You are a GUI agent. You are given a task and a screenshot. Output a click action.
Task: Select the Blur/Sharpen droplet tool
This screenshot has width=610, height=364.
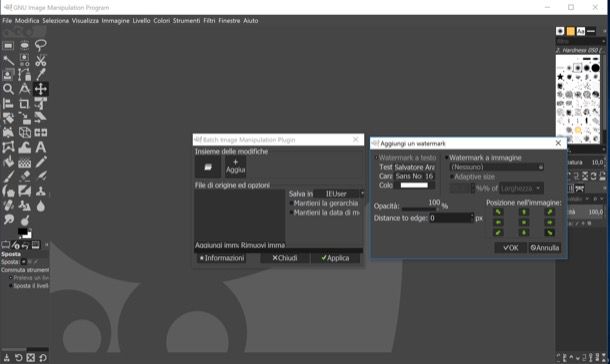click(40, 205)
